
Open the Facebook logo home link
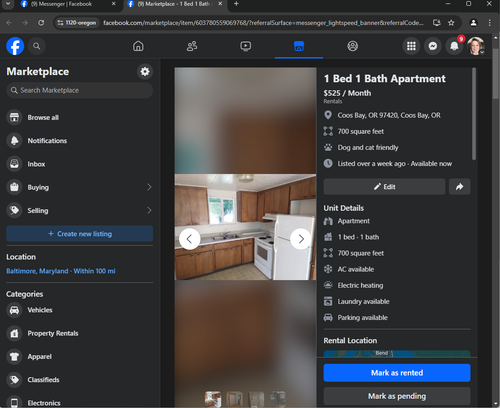pyautogui.click(x=15, y=46)
